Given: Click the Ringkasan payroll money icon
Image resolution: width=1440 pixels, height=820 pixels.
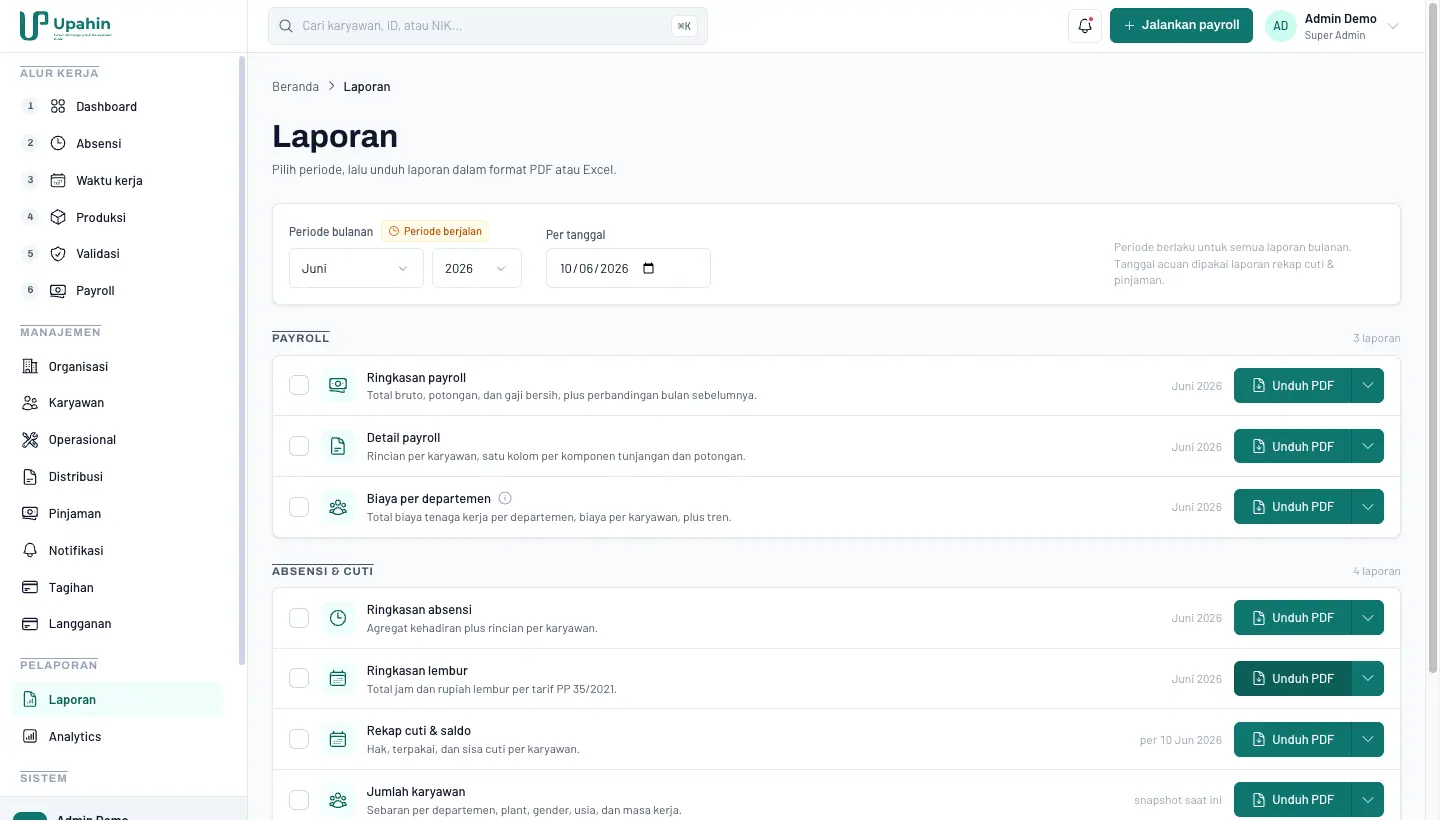Looking at the screenshot, I should tap(338, 386).
